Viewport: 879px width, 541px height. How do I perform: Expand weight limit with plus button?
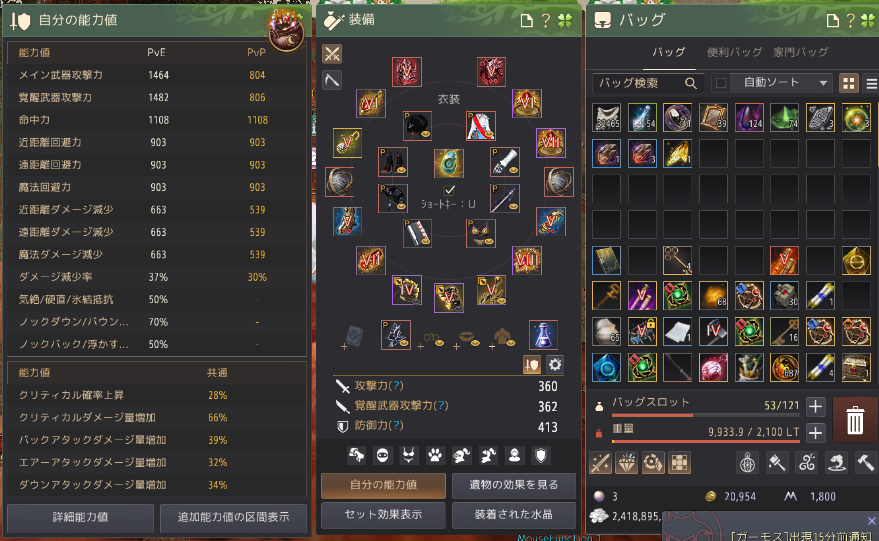pos(816,432)
